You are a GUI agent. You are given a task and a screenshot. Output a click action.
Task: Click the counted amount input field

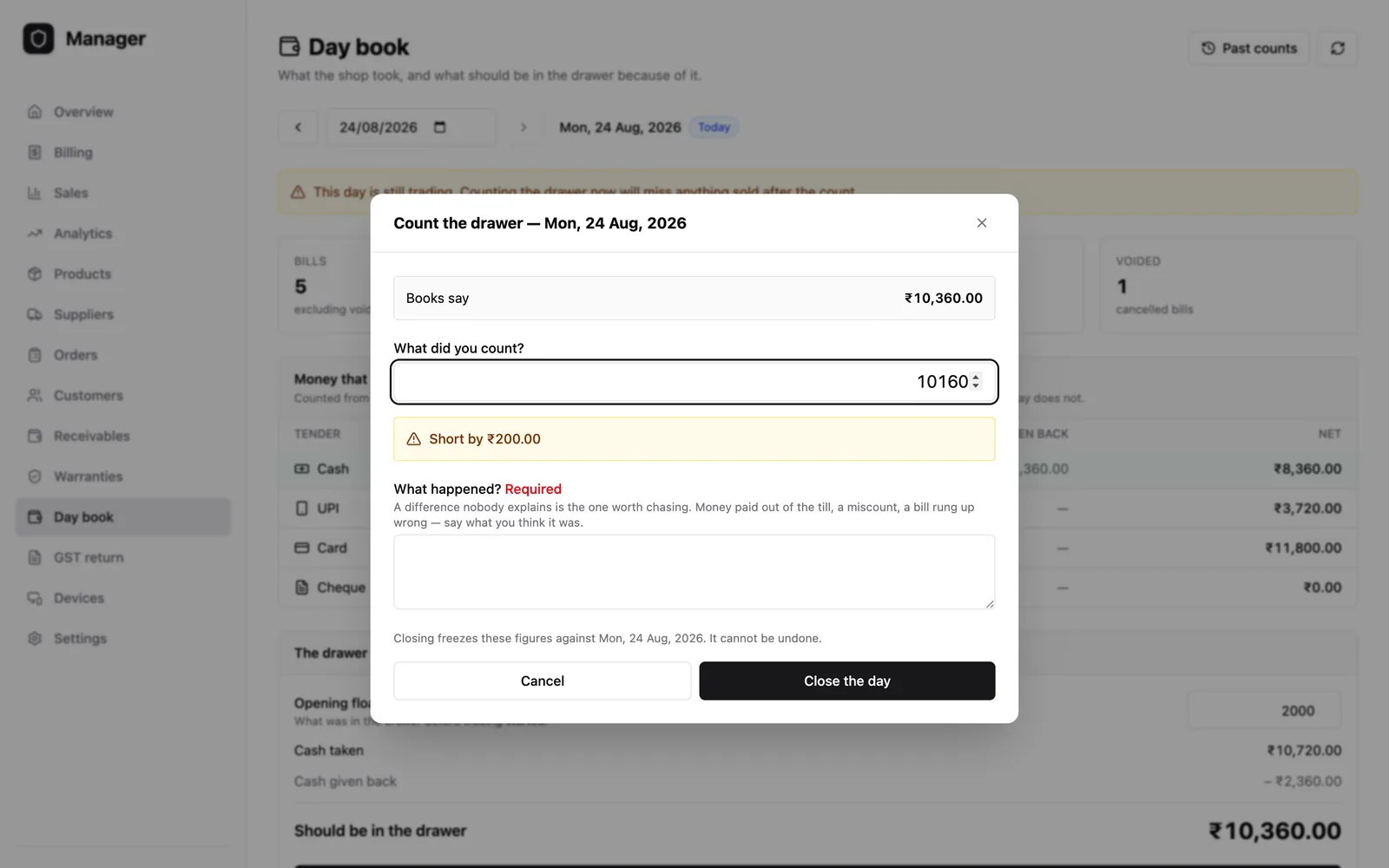click(694, 382)
